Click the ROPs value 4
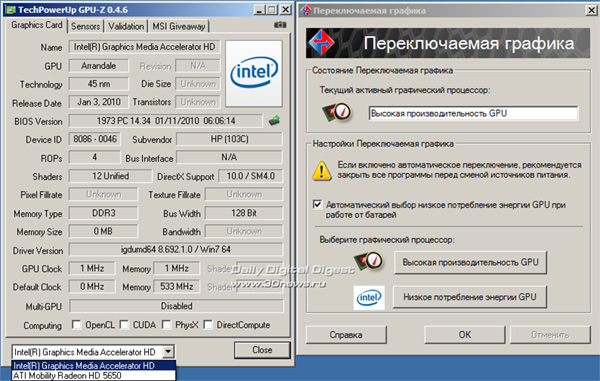Viewport: 600px width, 381px height. [x=95, y=157]
